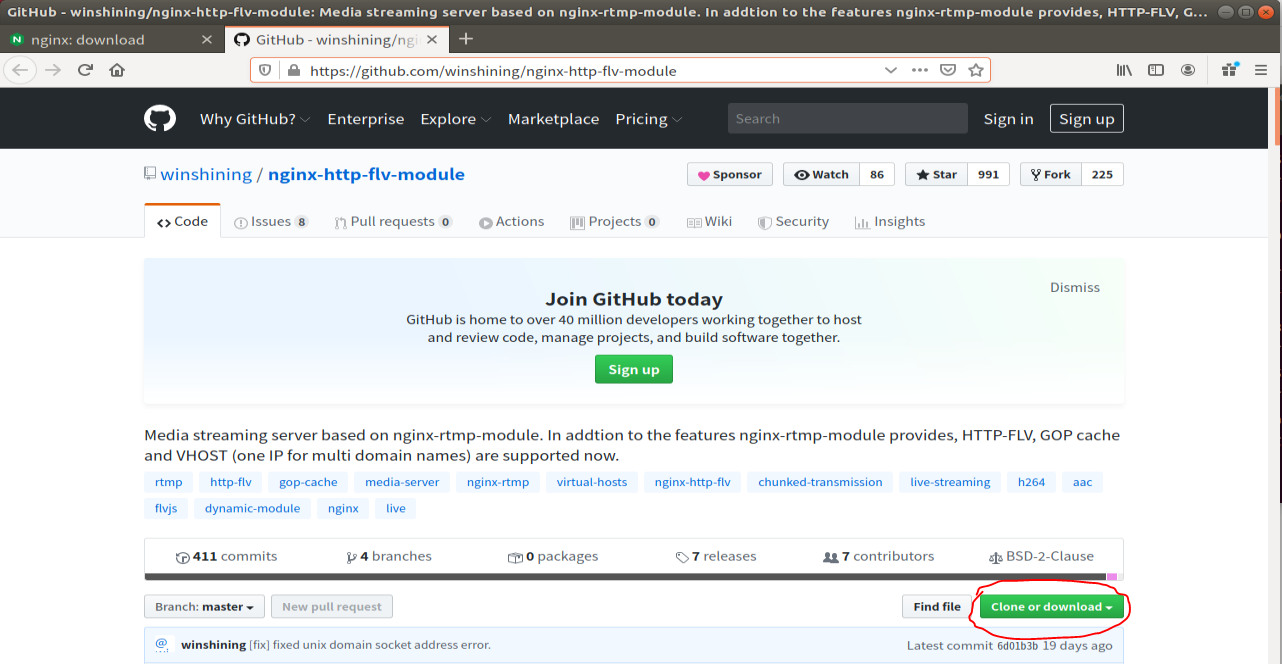Click the green Sign up banner button

[x=634, y=369]
